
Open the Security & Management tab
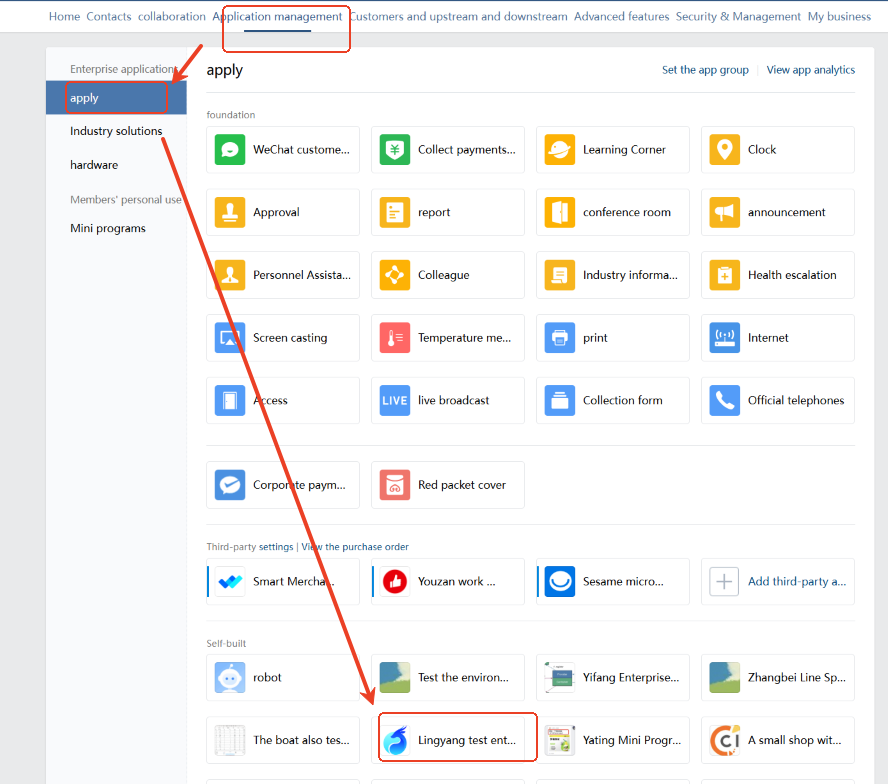[x=738, y=16]
